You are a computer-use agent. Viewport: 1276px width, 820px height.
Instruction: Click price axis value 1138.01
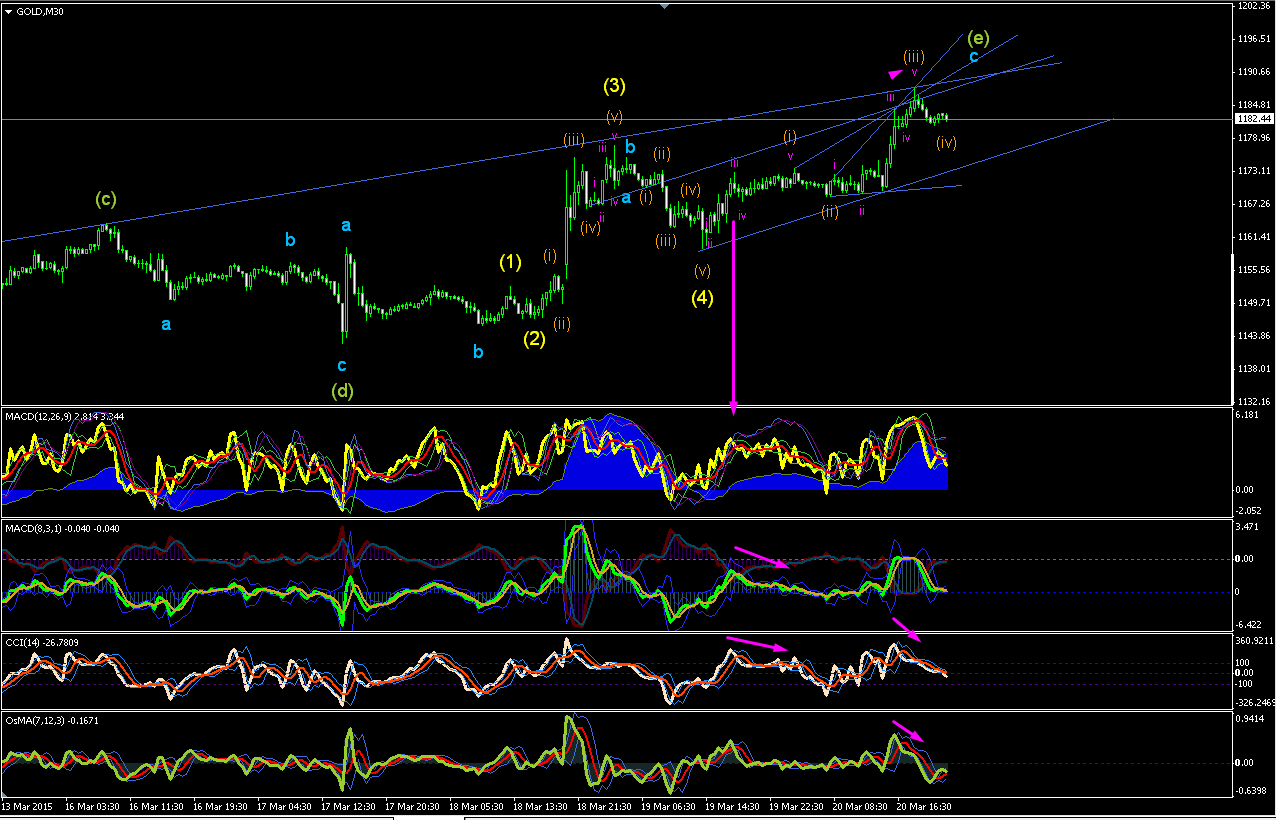(x=1252, y=369)
